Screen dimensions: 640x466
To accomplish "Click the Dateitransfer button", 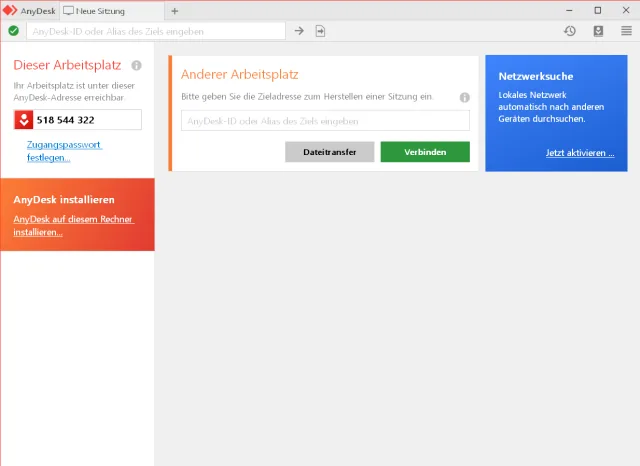I will 329,152.
